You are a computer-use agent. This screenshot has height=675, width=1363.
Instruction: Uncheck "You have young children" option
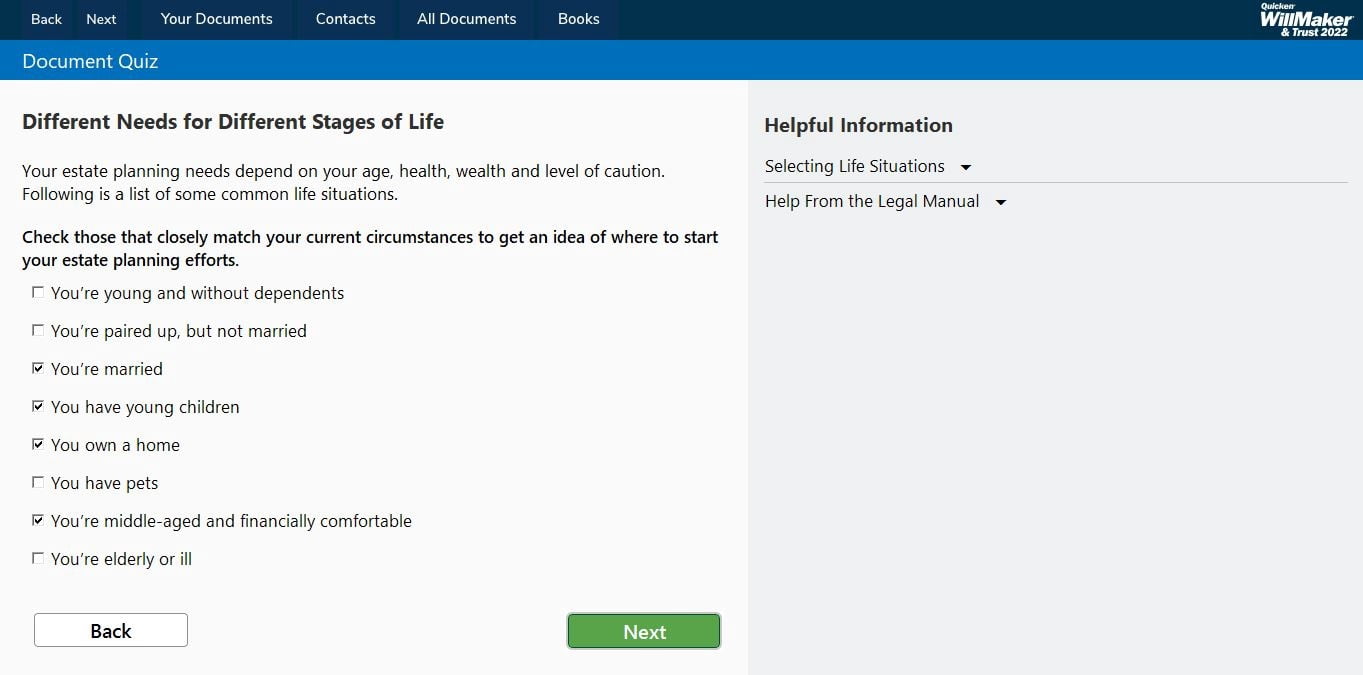coord(38,407)
